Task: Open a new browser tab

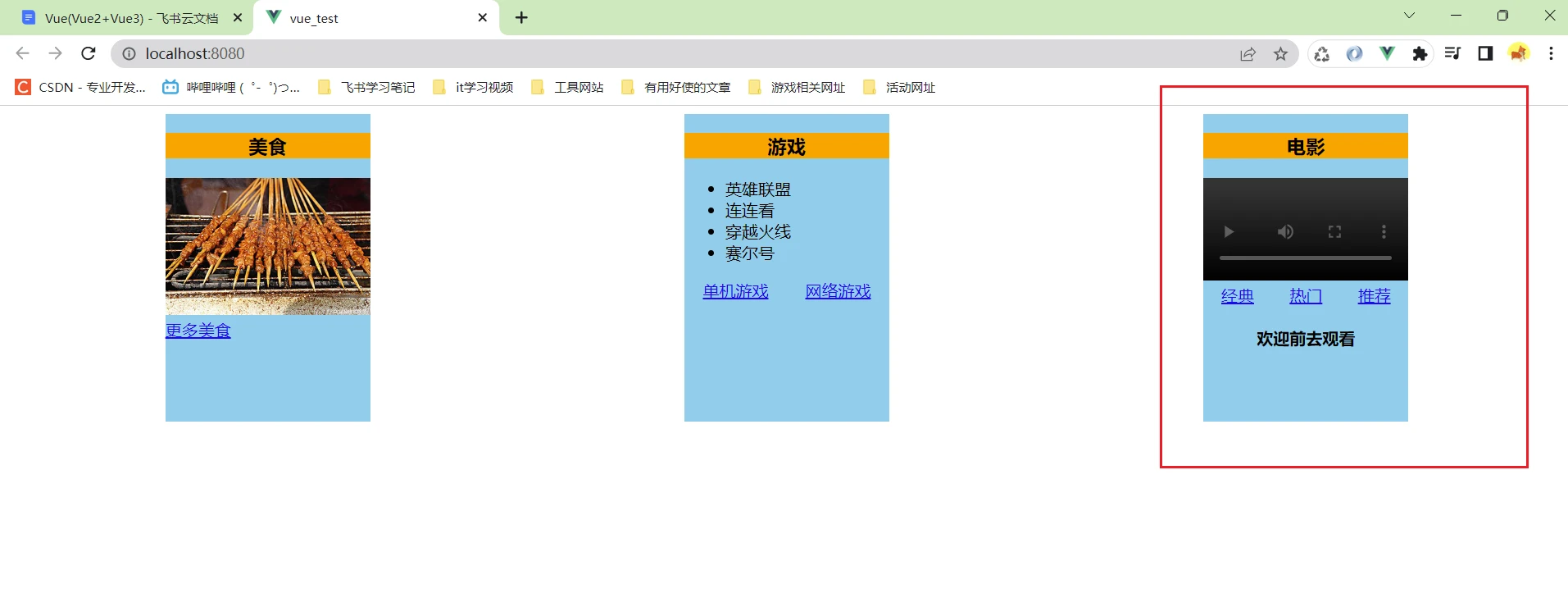Action: (x=521, y=17)
